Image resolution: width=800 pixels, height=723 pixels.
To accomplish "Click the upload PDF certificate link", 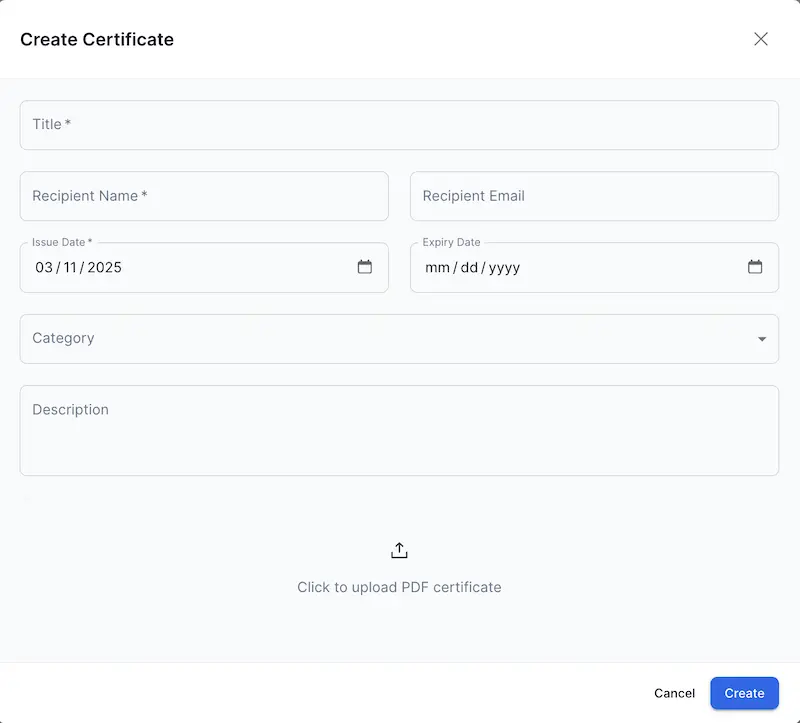I will pyautogui.click(x=399, y=587).
